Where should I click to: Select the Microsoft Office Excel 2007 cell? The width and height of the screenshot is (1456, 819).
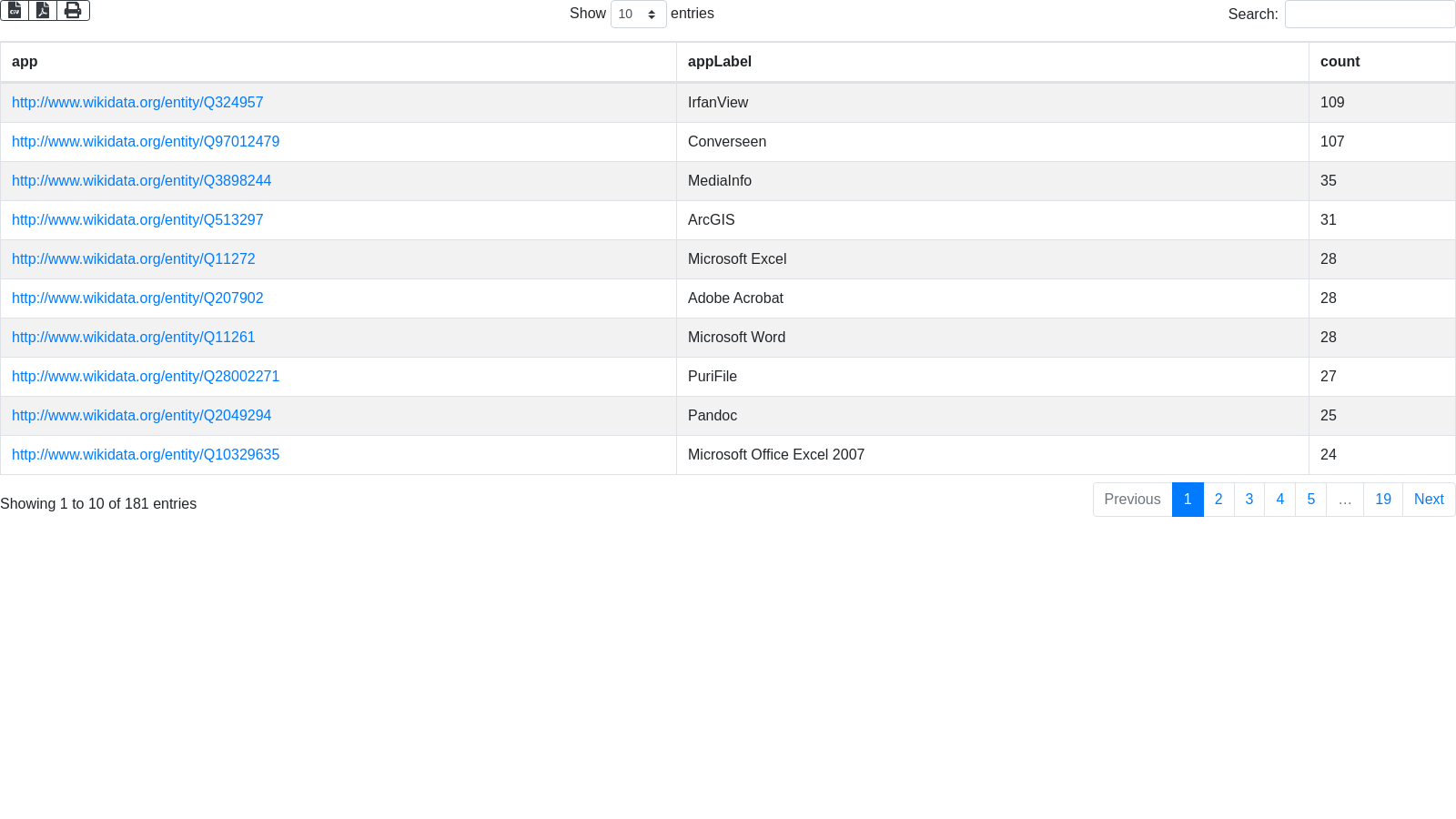coord(993,455)
